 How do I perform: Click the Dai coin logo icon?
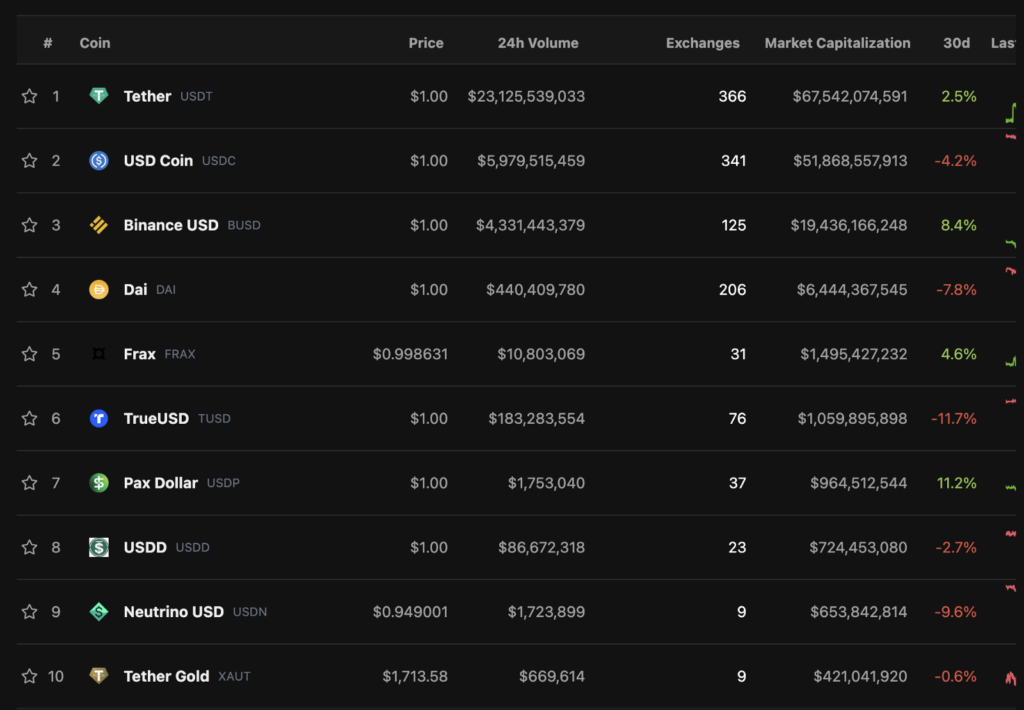point(99,289)
